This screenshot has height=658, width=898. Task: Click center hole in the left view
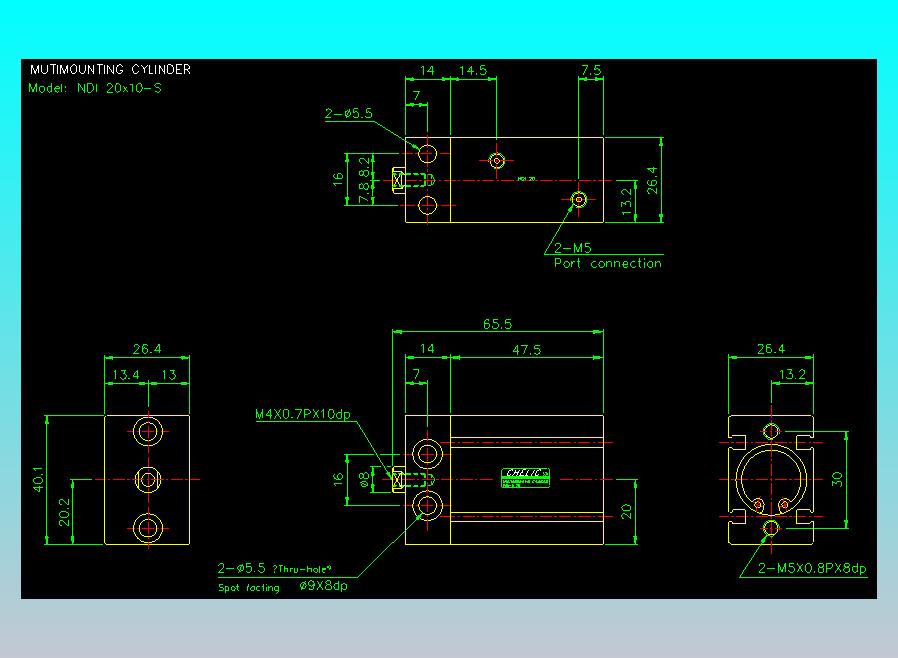pyautogui.click(x=148, y=480)
